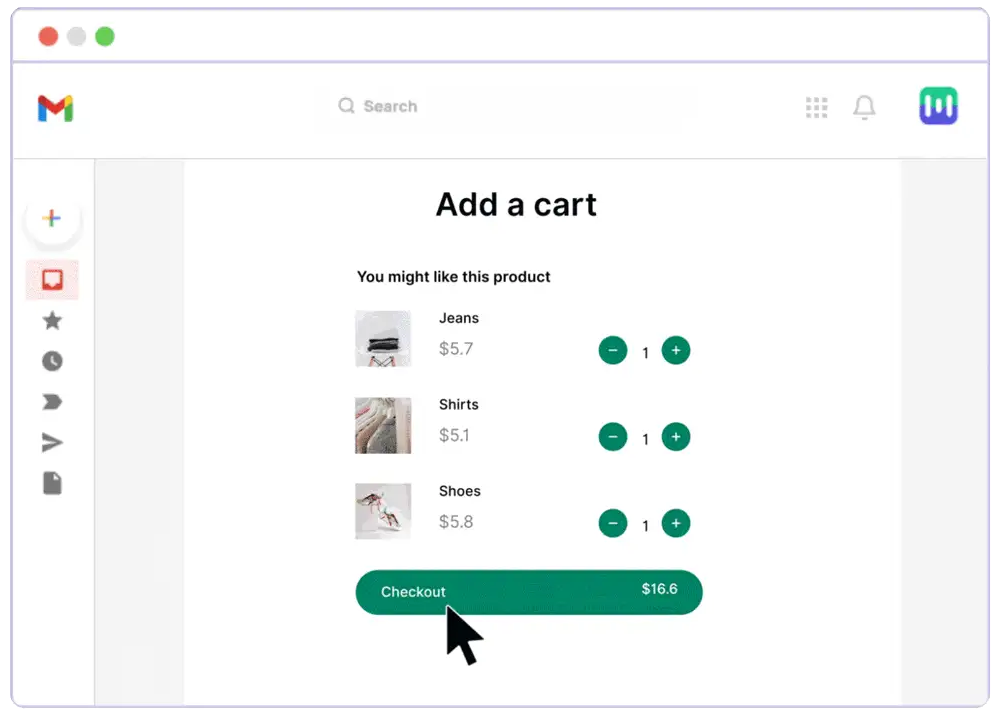Select the Jeans product thumbnail
1000x715 pixels.
pos(383,338)
